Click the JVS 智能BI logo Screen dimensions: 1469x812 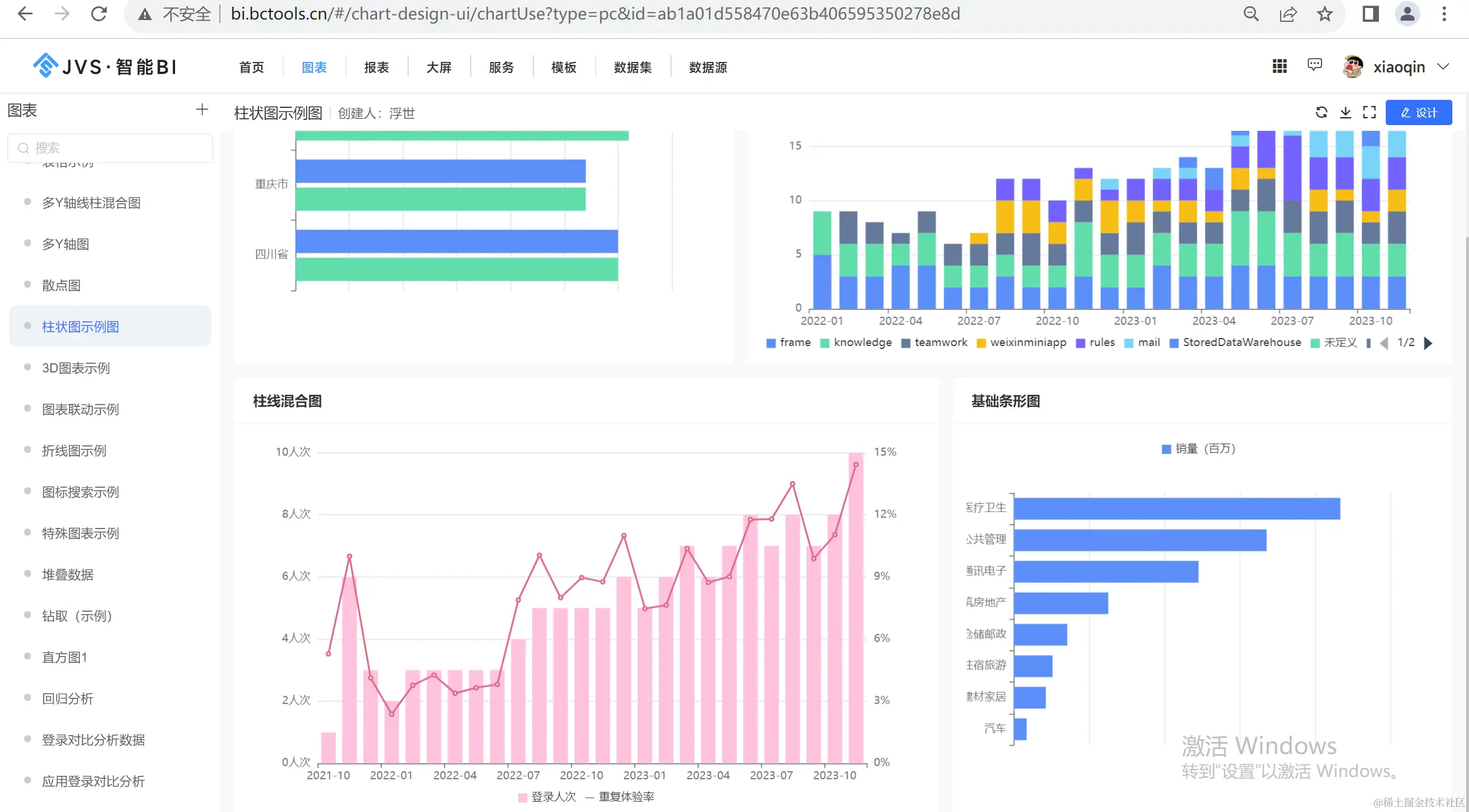click(105, 67)
